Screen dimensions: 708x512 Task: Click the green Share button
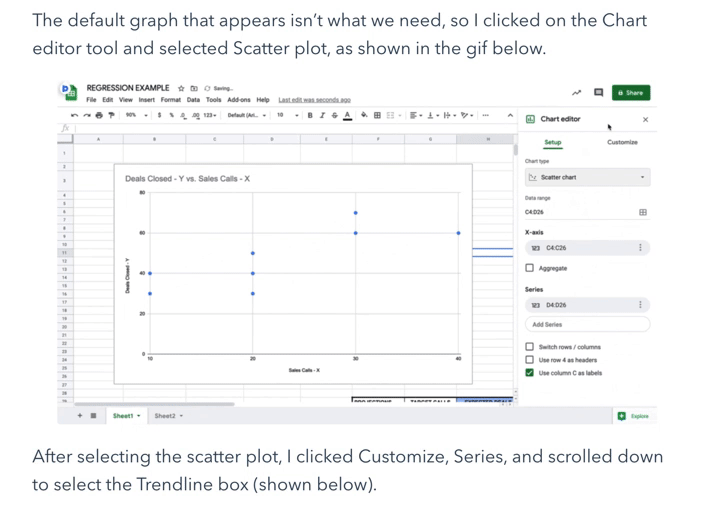point(631,93)
